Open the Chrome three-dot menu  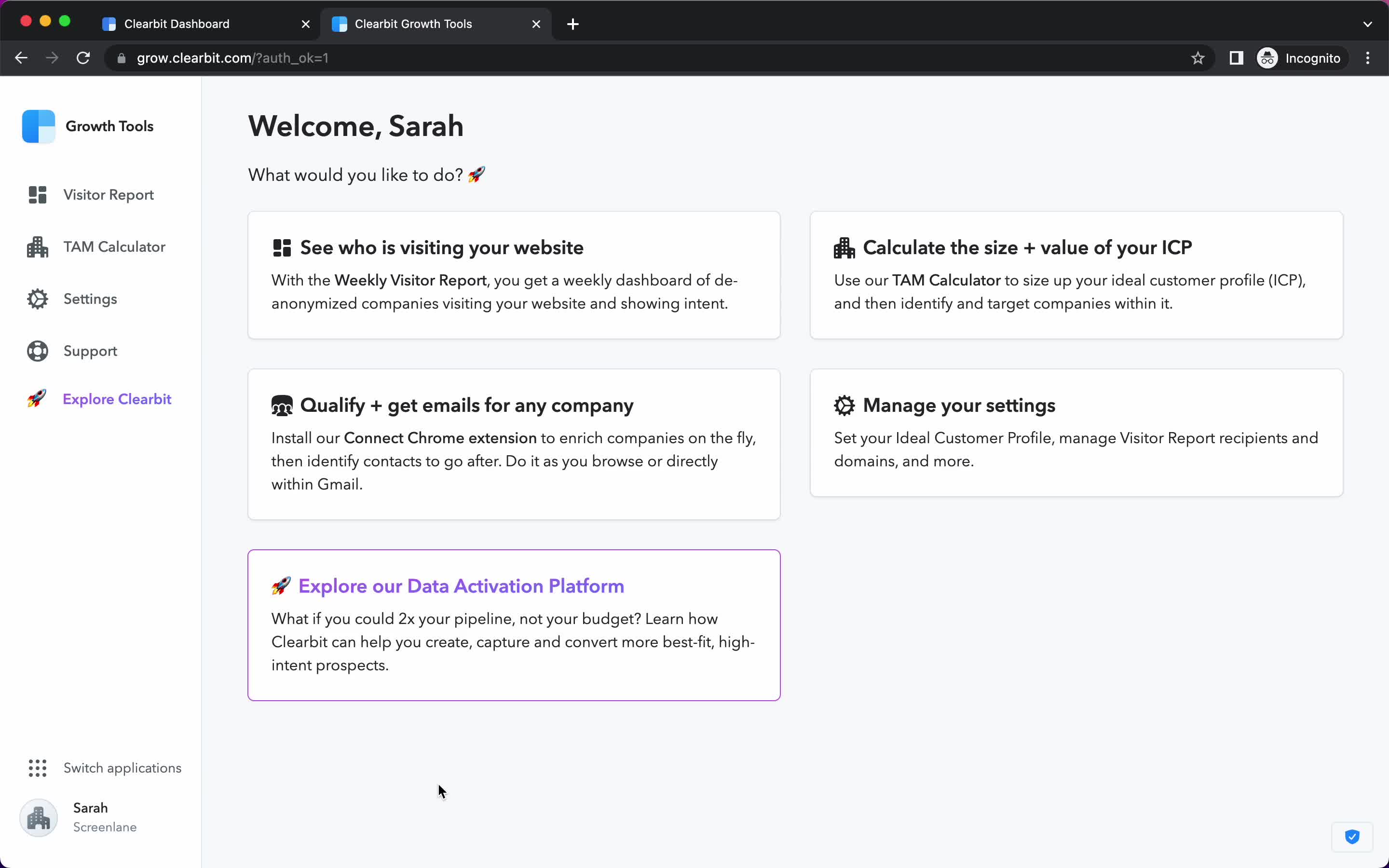click(x=1368, y=58)
